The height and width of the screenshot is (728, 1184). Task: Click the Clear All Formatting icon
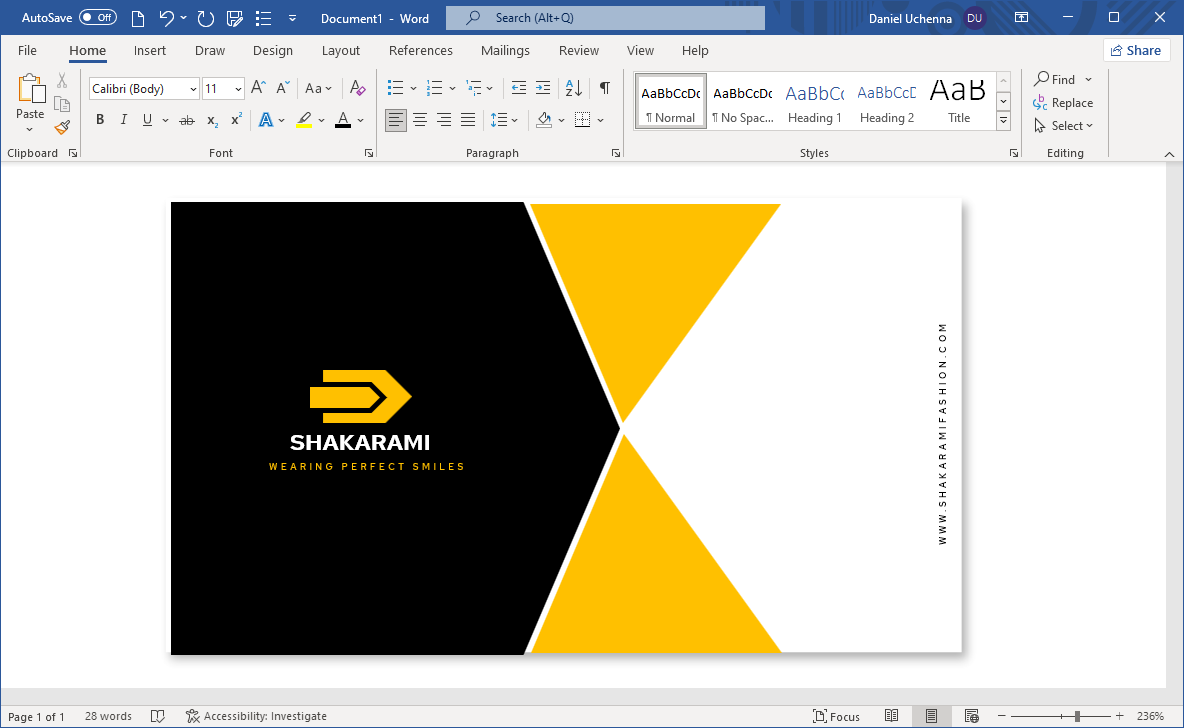(x=358, y=88)
